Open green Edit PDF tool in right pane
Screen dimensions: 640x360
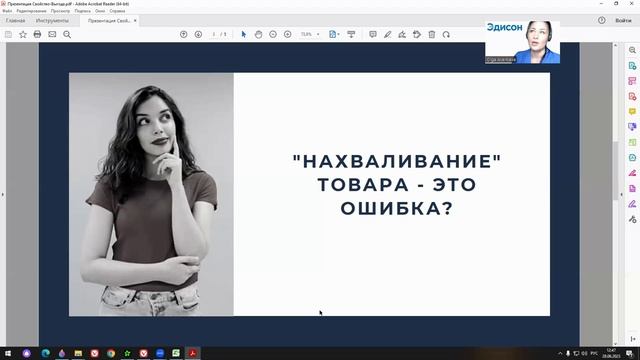[632, 142]
